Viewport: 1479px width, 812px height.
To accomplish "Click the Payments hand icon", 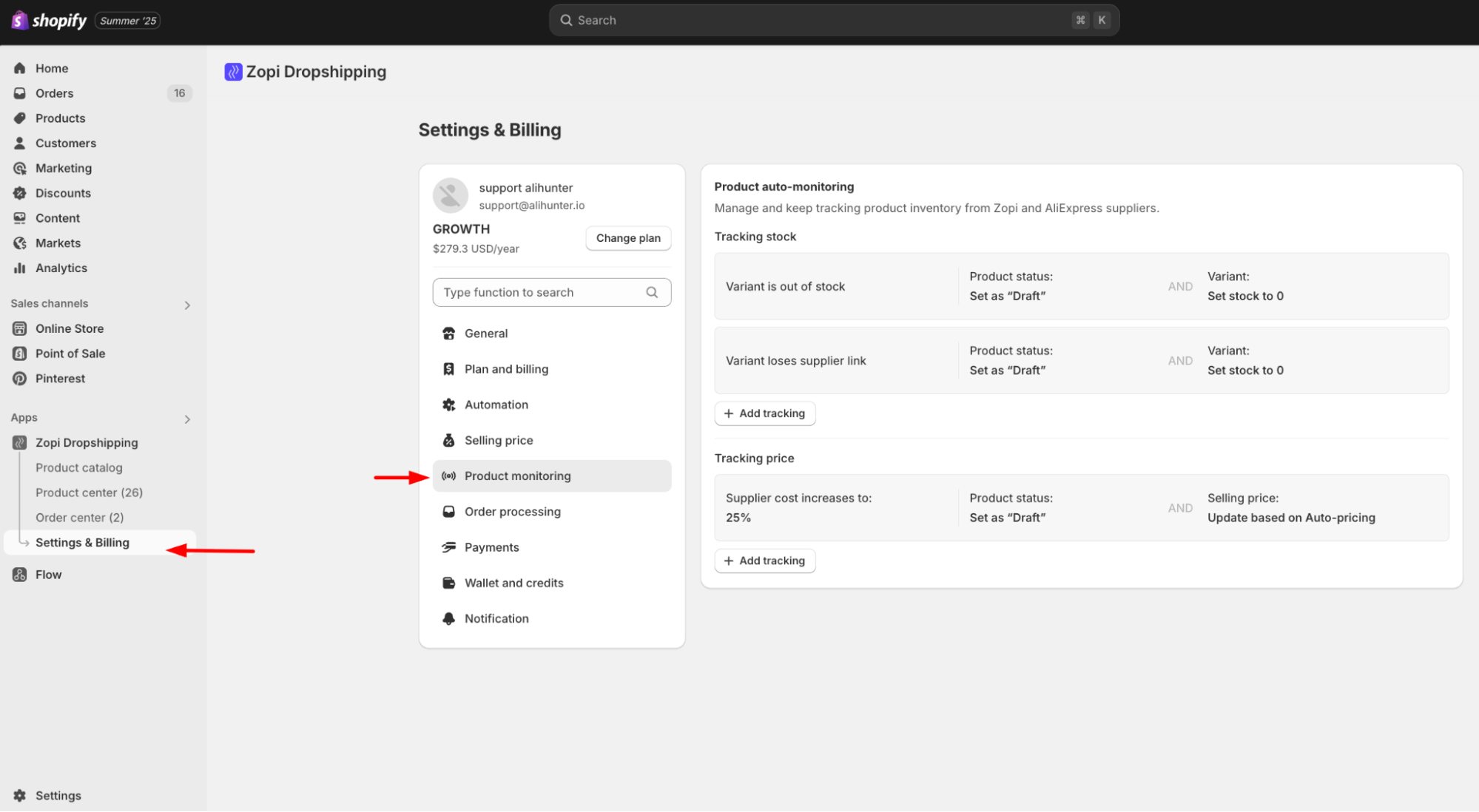I will click(448, 547).
